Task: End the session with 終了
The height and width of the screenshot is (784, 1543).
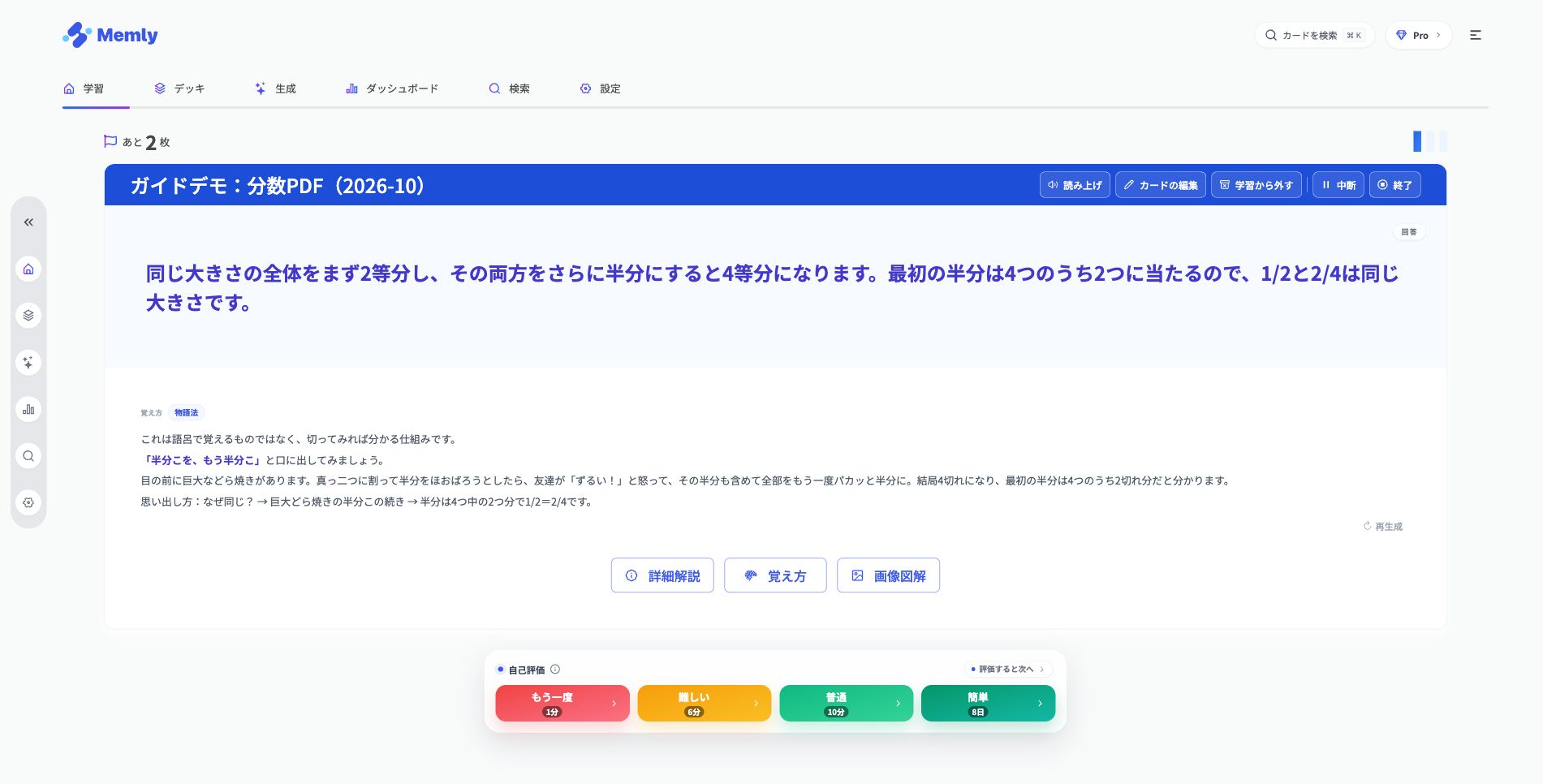Action: click(1395, 185)
